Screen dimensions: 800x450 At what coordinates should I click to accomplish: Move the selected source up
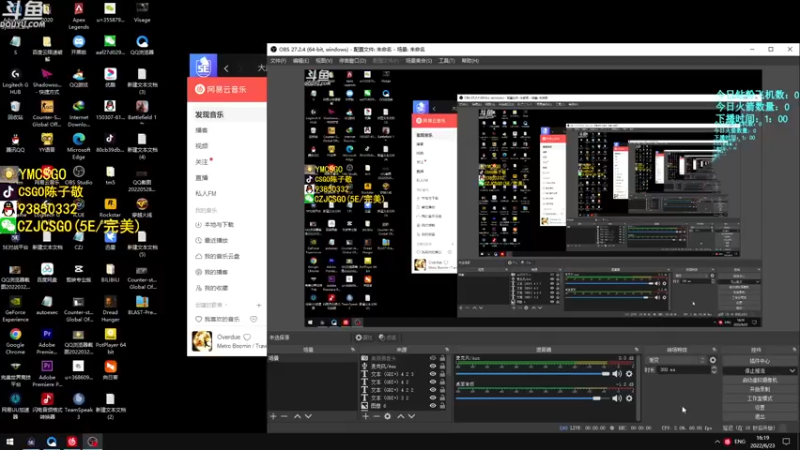click(401, 416)
